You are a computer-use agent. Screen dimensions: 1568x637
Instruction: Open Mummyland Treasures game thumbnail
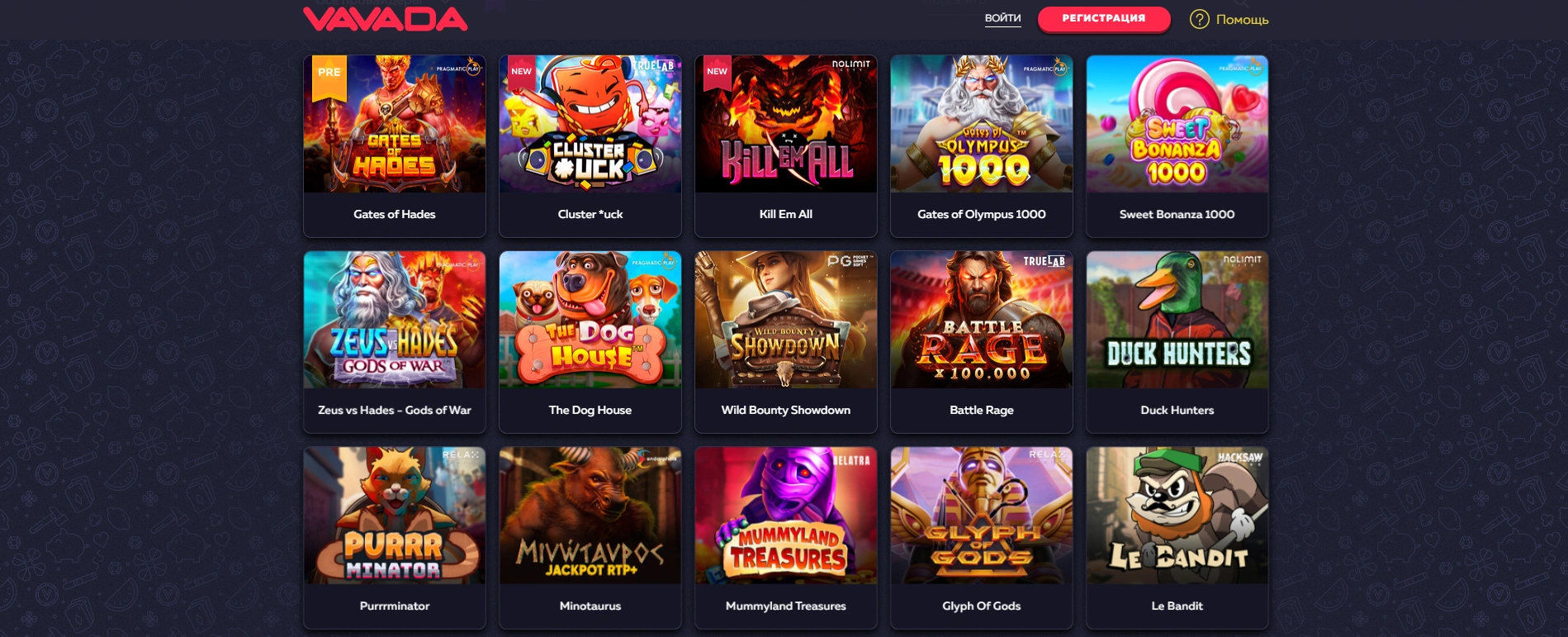(x=786, y=516)
